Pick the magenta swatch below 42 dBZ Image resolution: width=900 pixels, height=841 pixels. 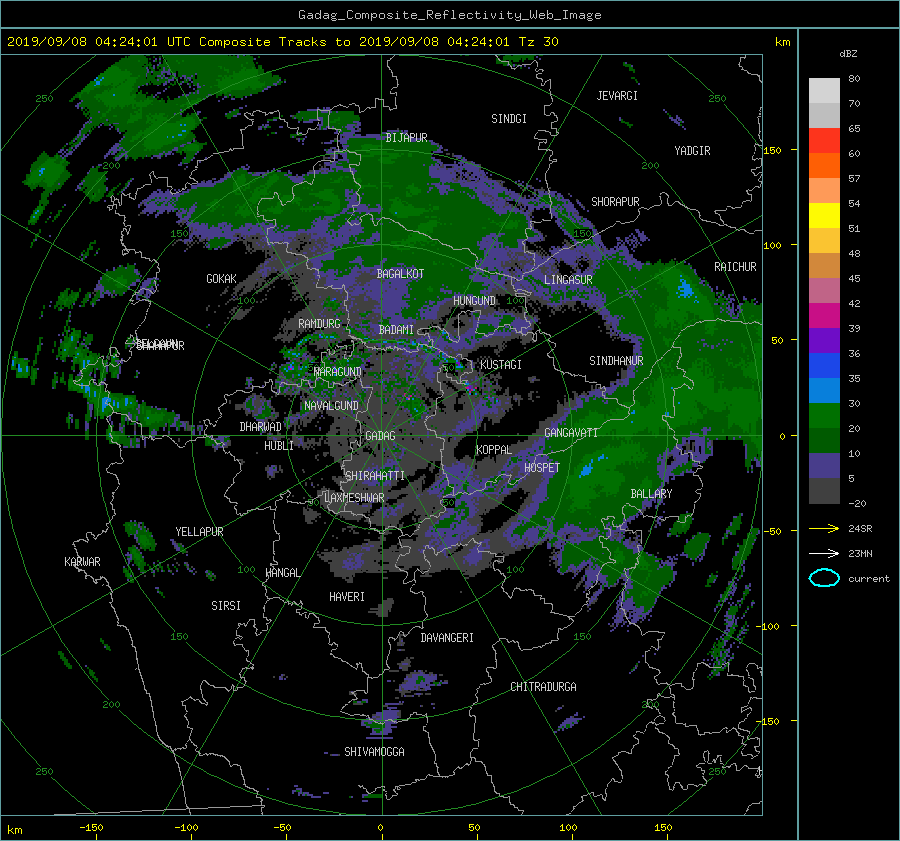(x=824, y=315)
